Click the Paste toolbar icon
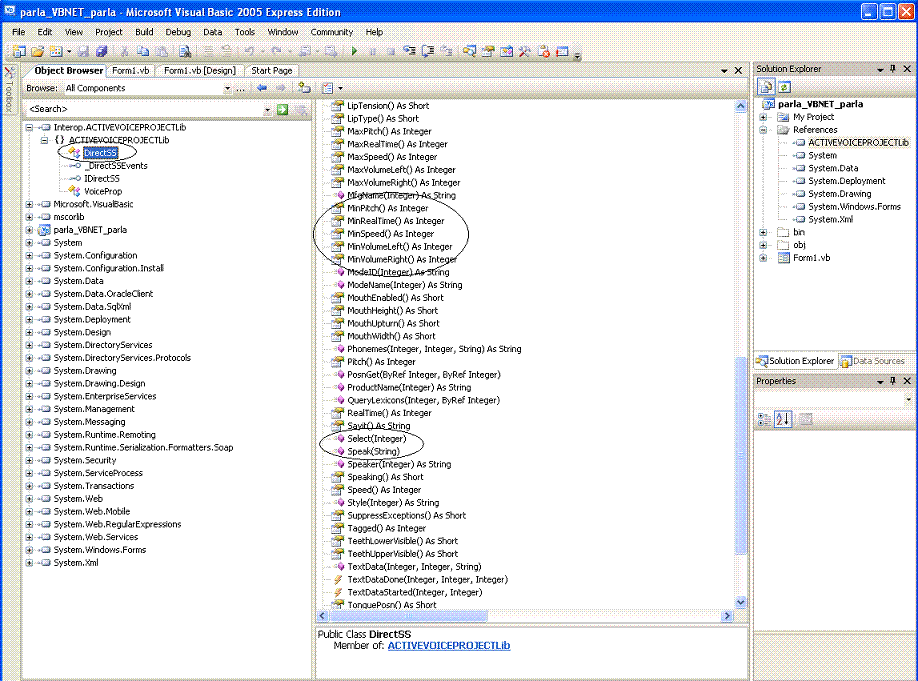The height and width of the screenshot is (681, 918). tap(162, 52)
